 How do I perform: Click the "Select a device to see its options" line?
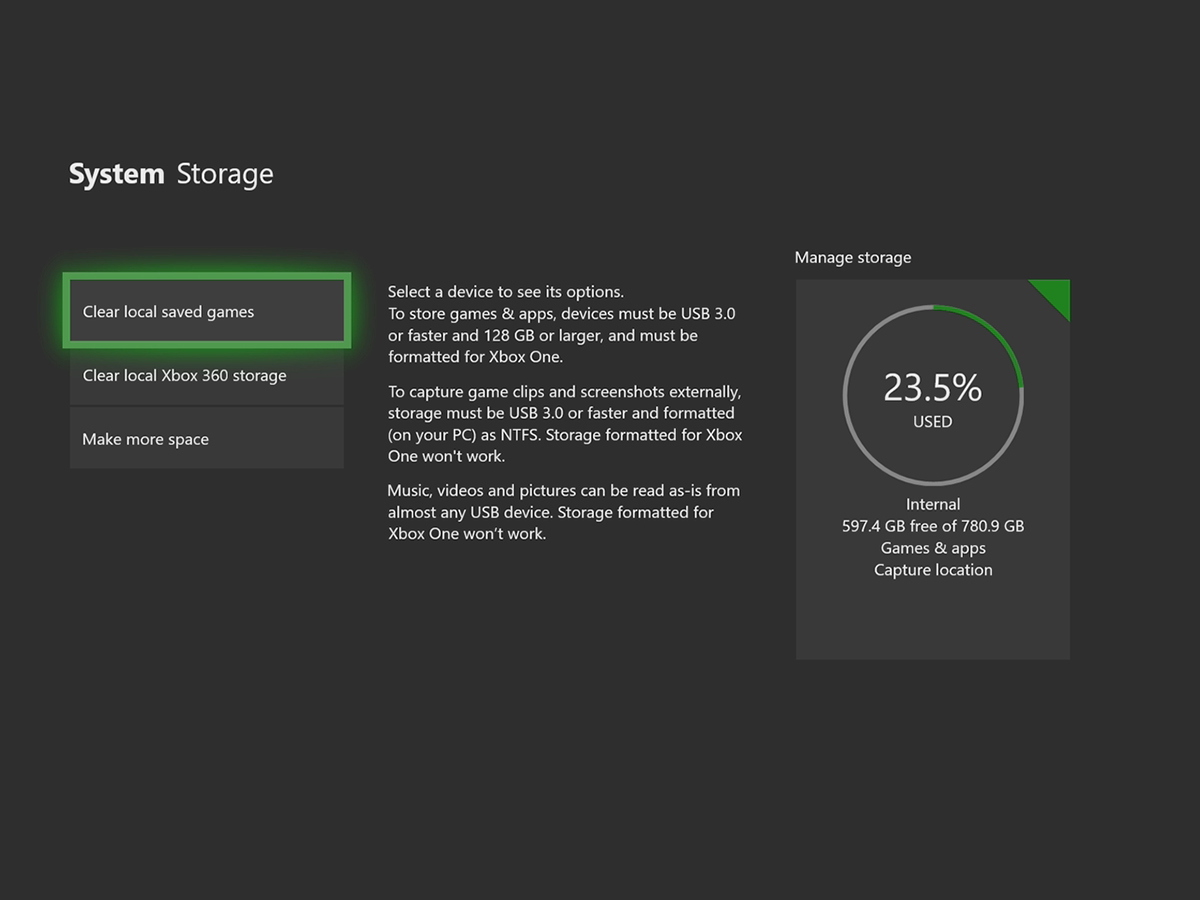[505, 292]
